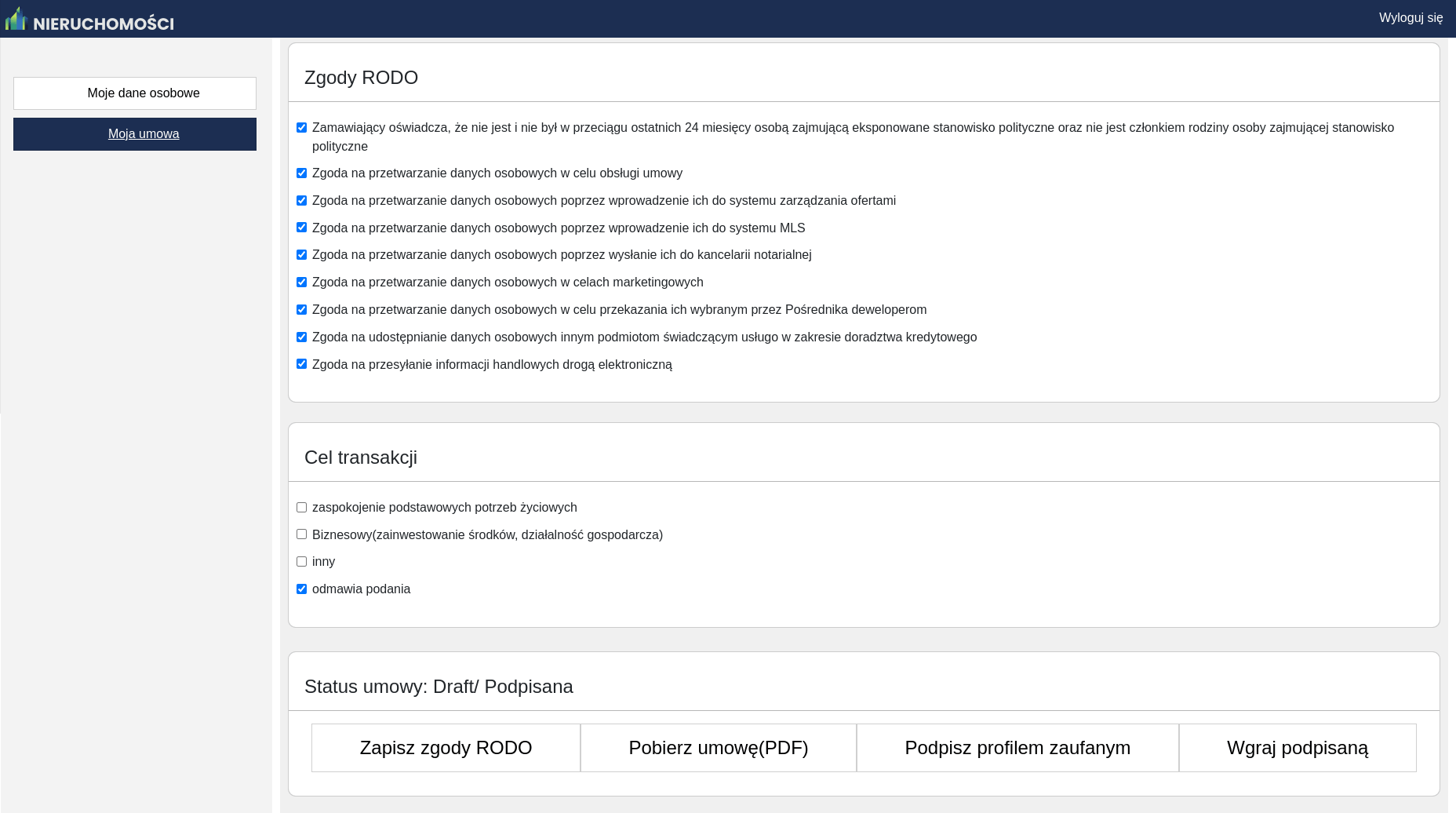Screen dimensions: 1456x813
Task: Click the Cel transakcji heading
Action: coord(361,458)
